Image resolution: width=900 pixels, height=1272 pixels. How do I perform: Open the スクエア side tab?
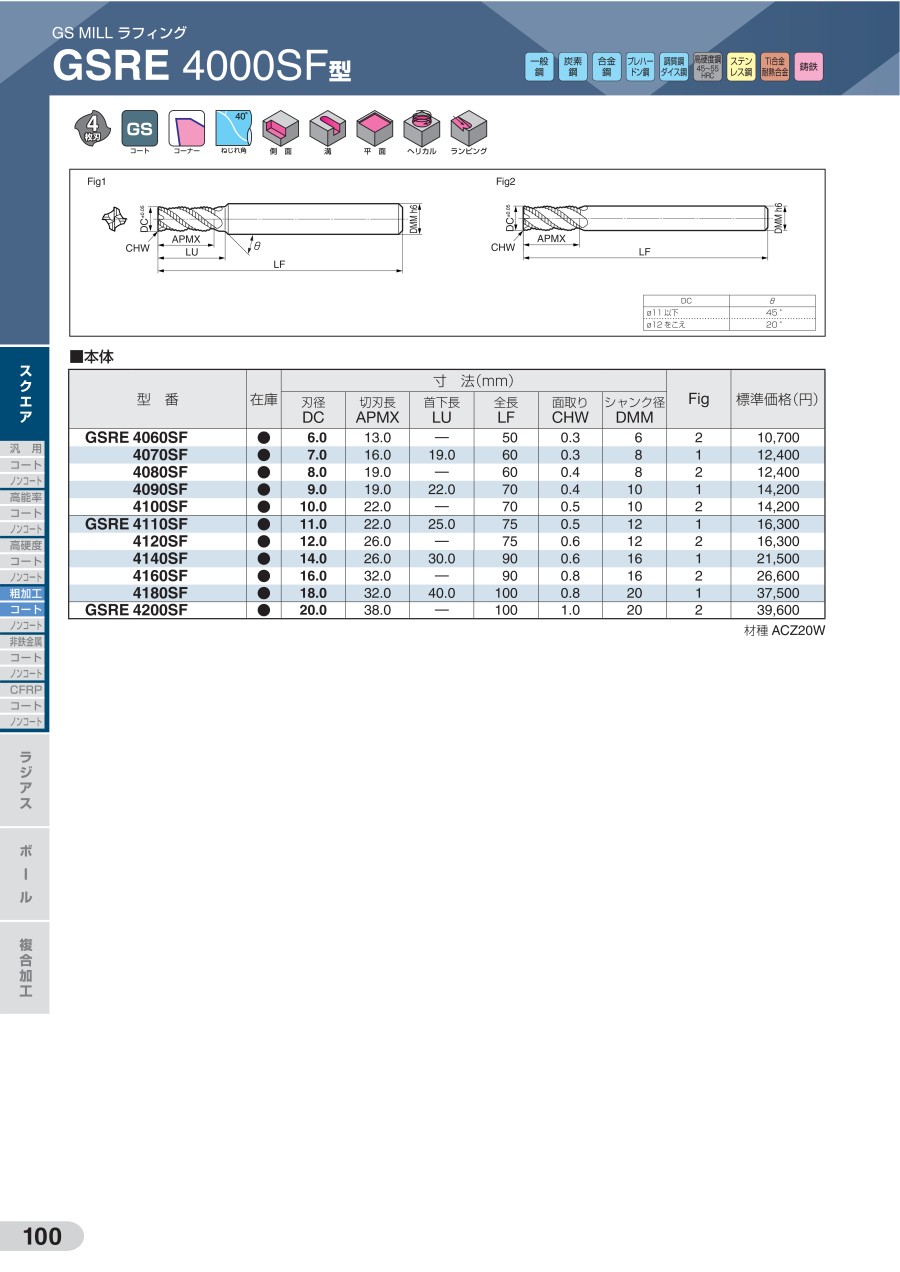[24, 394]
